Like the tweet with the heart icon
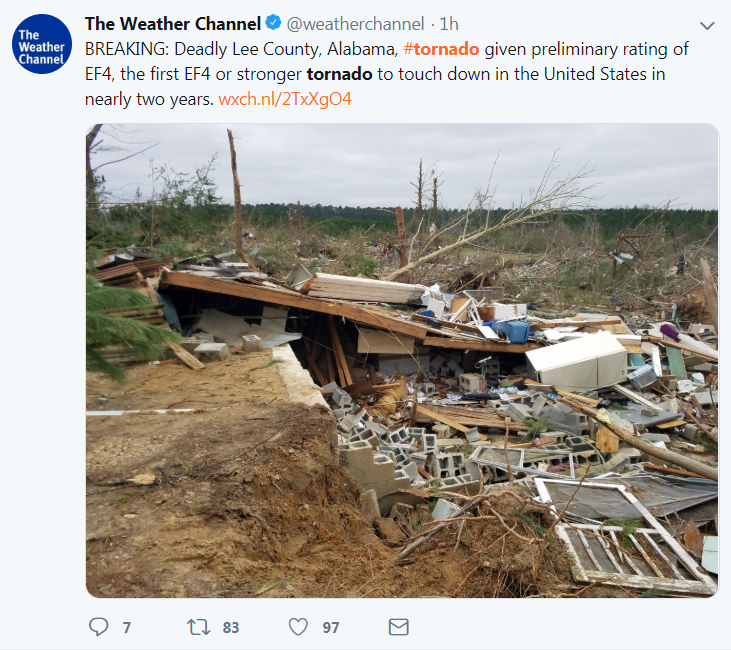 298,627
